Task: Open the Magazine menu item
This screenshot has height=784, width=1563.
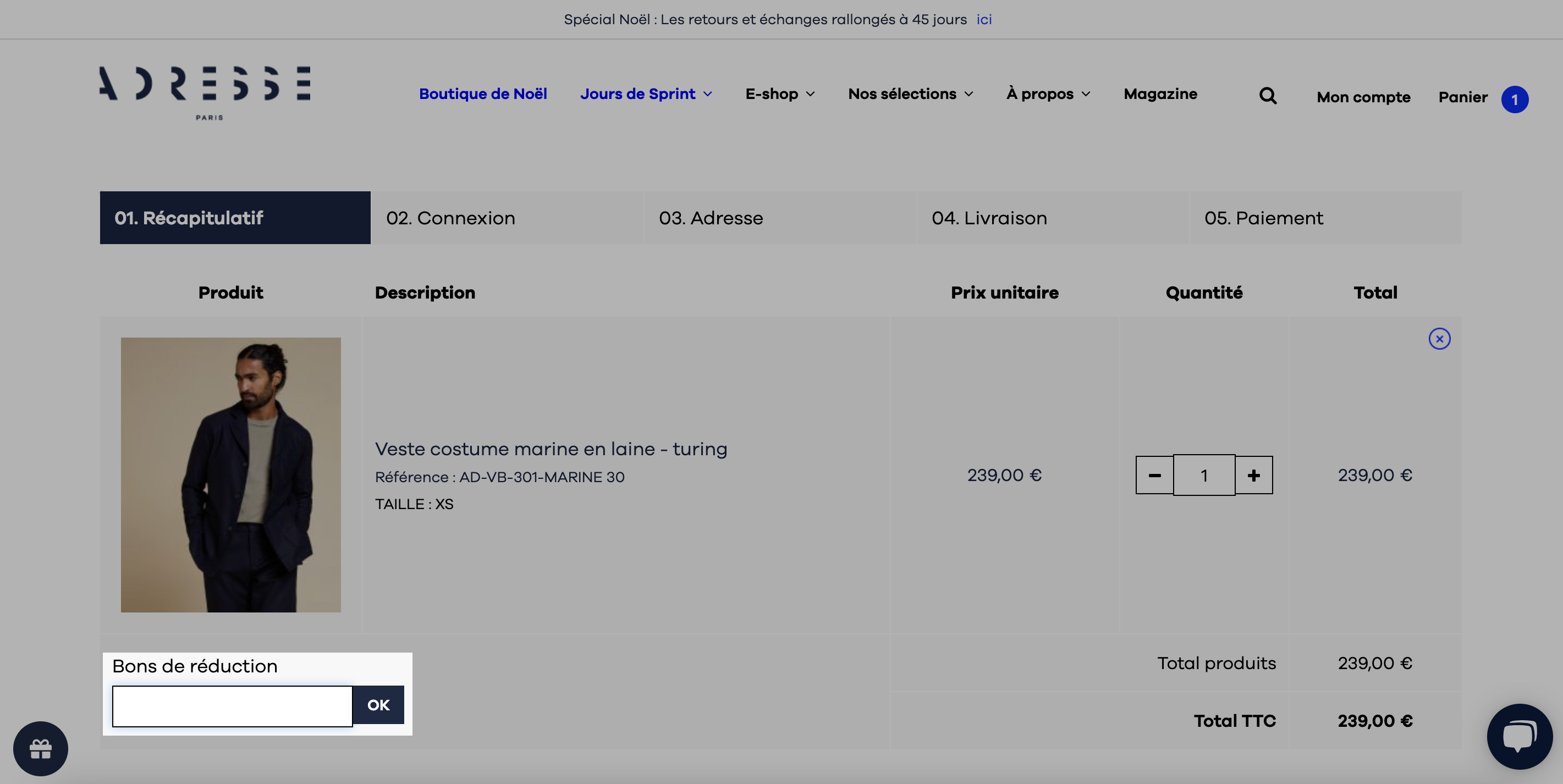Action: tap(1160, 94)
